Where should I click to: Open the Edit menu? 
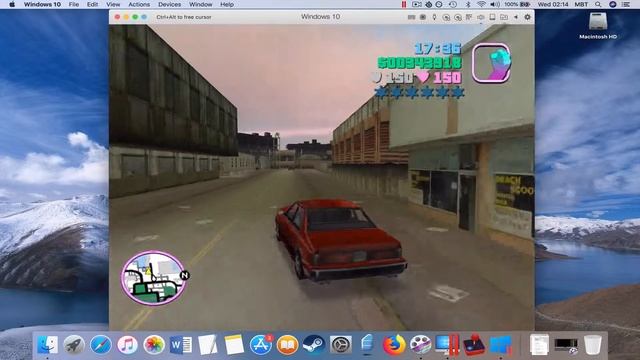(x=93, y=4)
